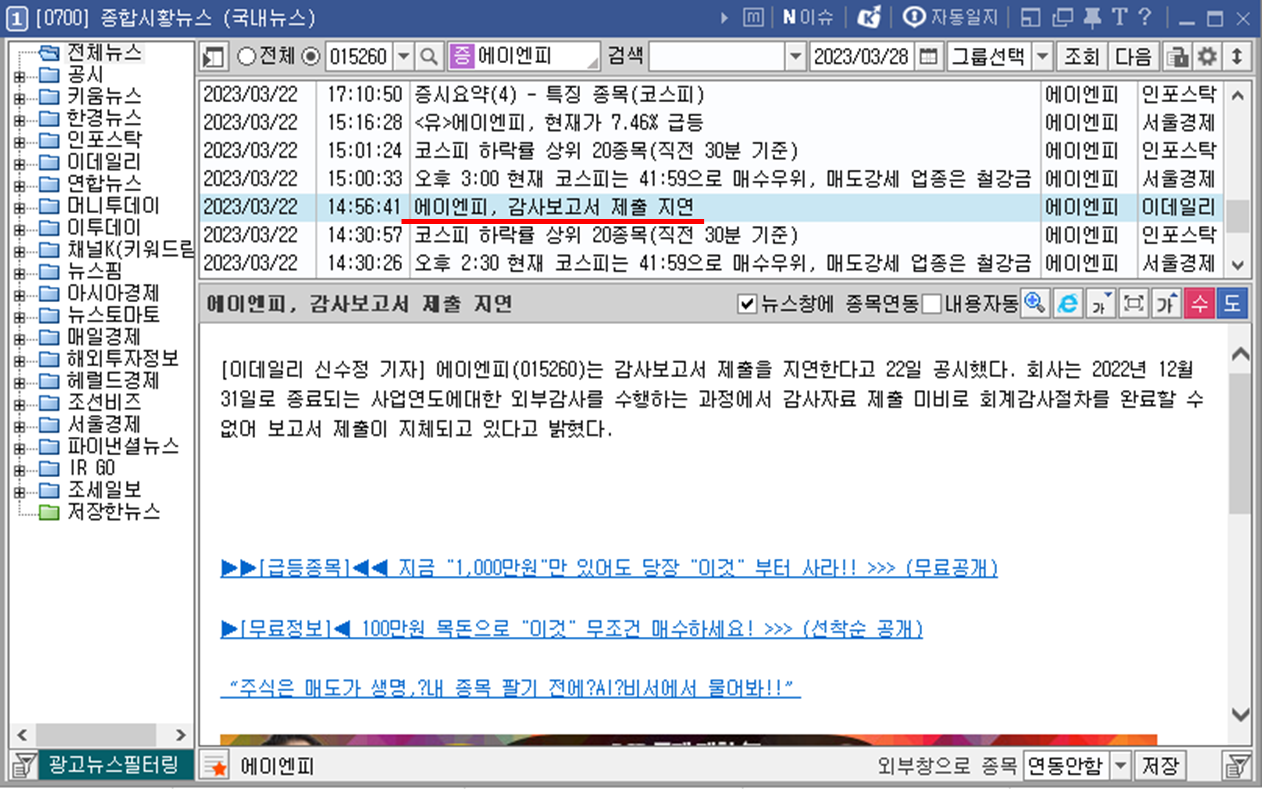Click the blue 도 sell button
Viewport: 1262px width, 789px height.
pos(1231,303)
